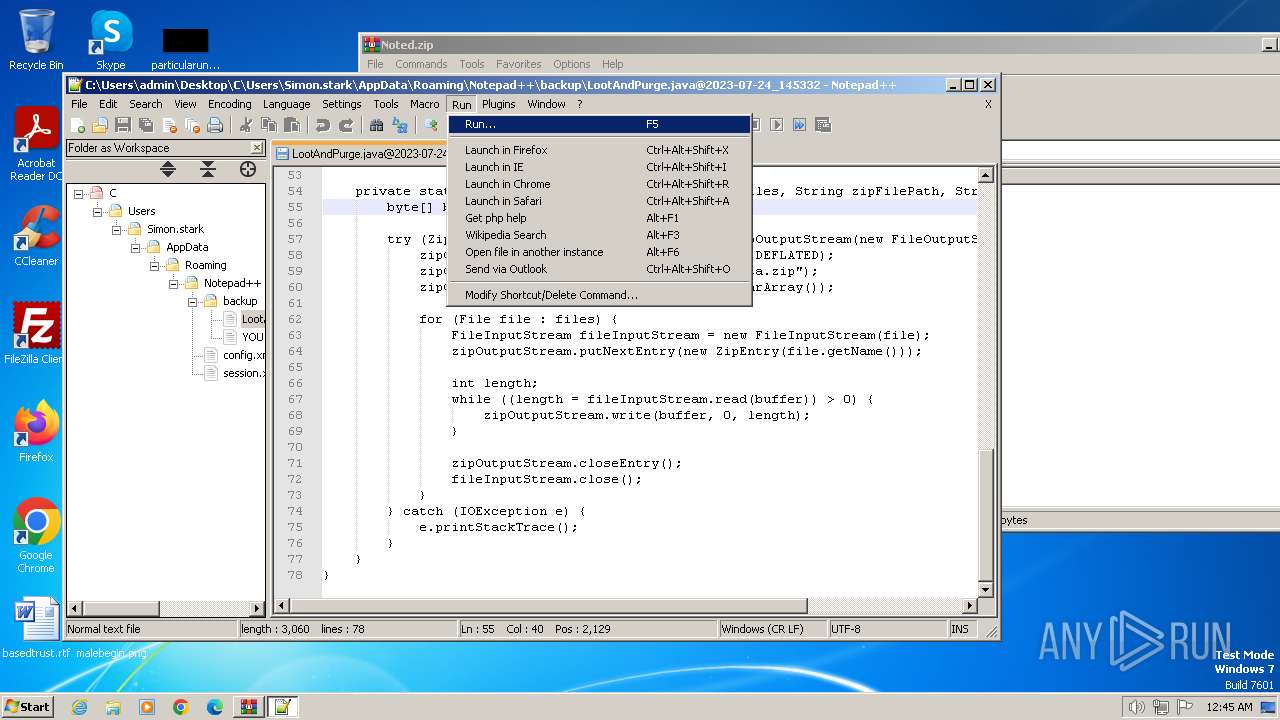This screenshot has width=1280, height=720.
Task: Select the LootAndPurge file in tree
Action: [252, 319]
